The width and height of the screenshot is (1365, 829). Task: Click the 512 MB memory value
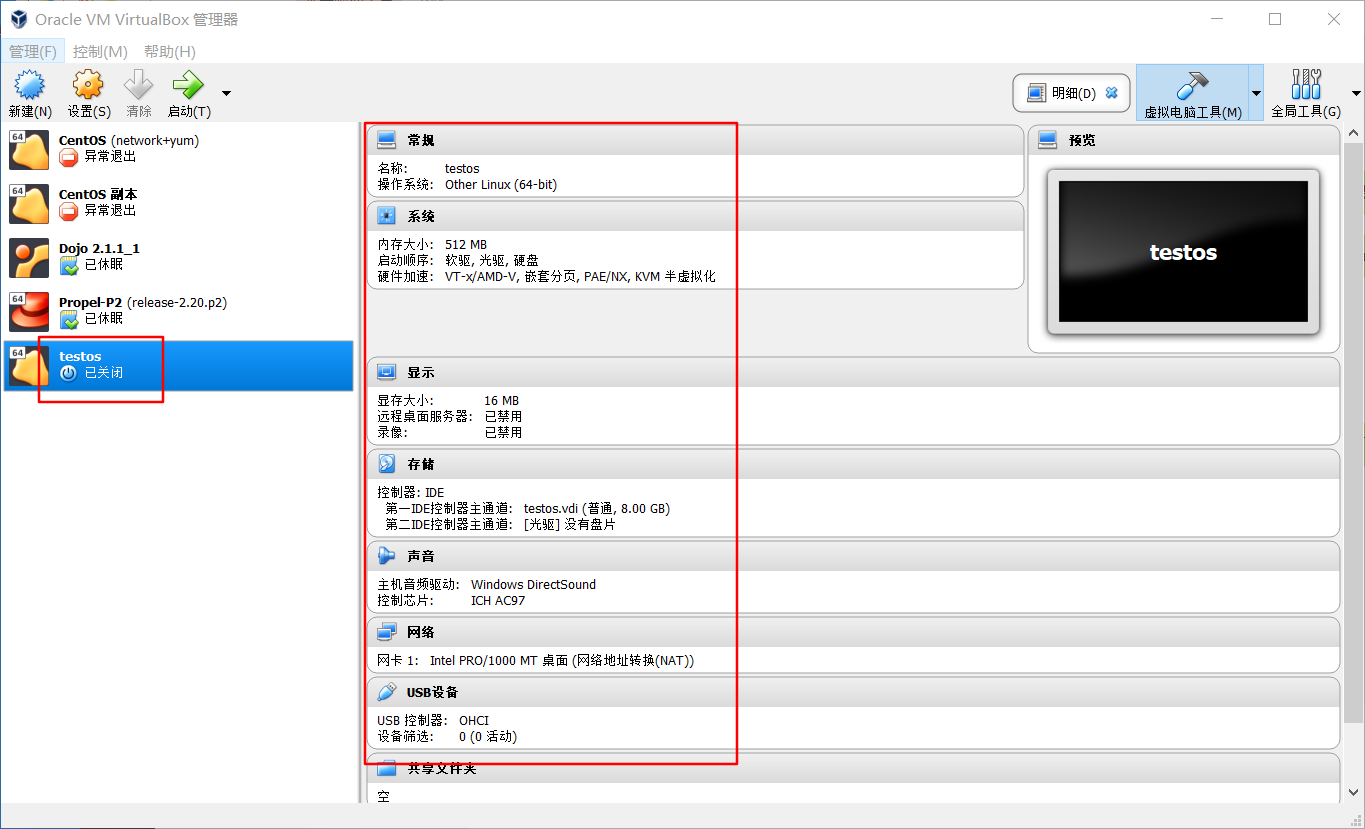pyautogui.click(x=466, y=244)
